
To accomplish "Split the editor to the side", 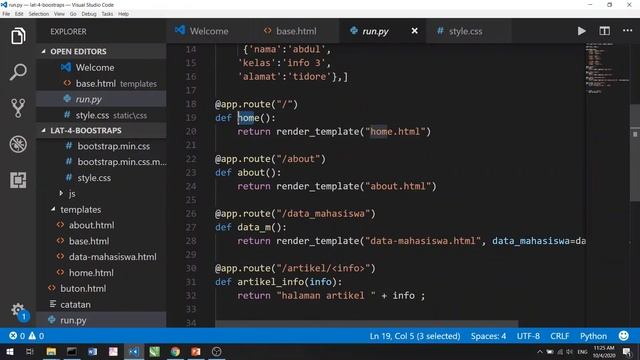I will pyautogui.click(x=604, y=31).
